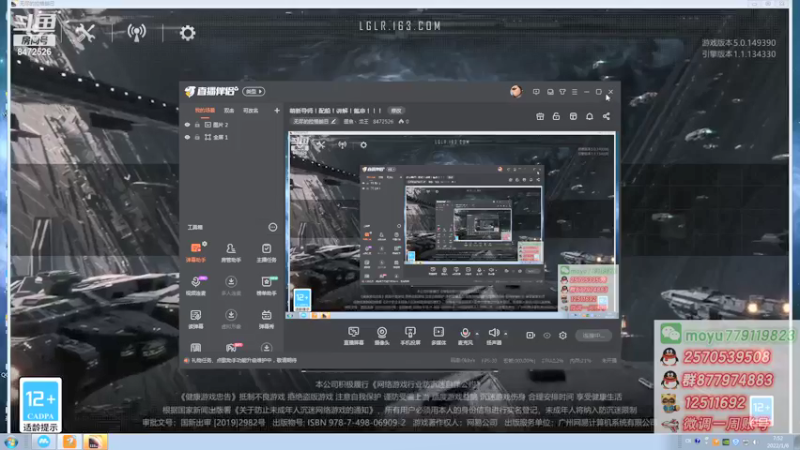
Task: Edit room name with pencil button
Action: click(333, 121)
